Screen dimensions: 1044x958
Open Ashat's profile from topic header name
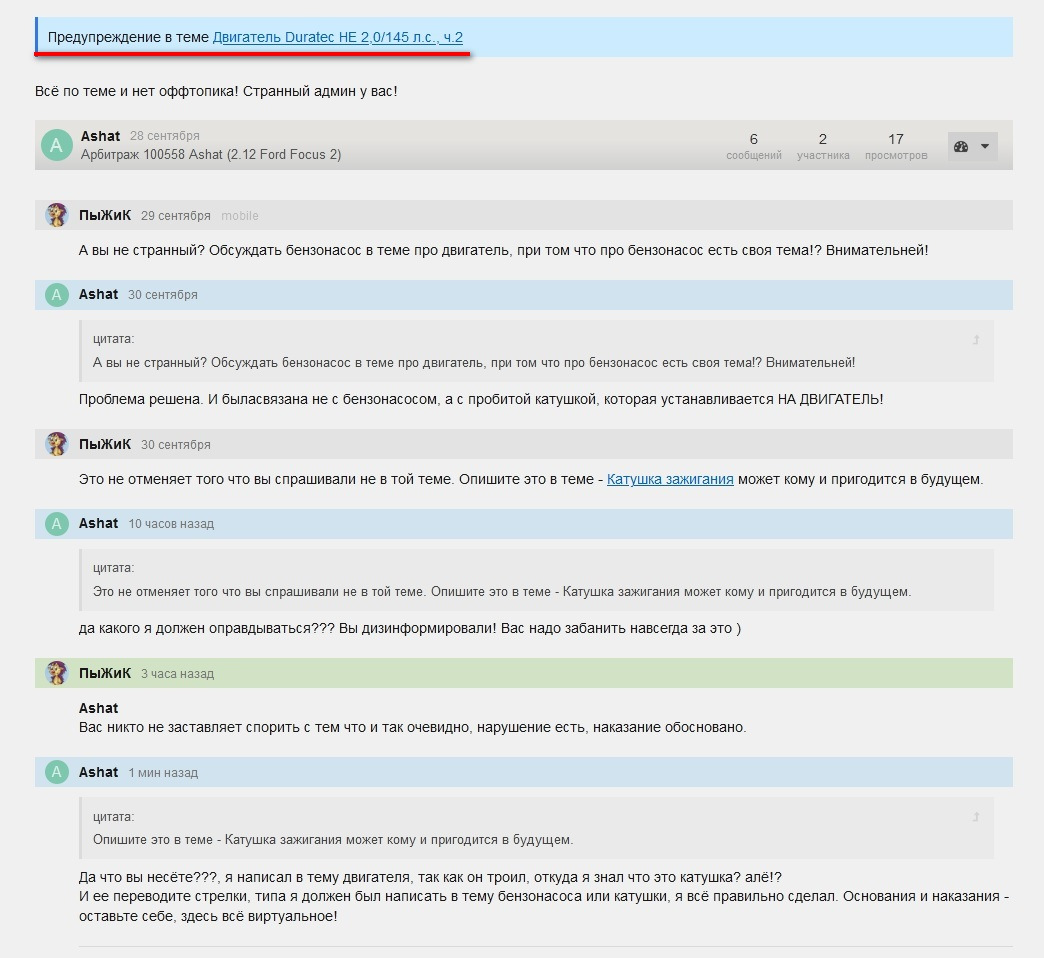click(x=101, y=136)
